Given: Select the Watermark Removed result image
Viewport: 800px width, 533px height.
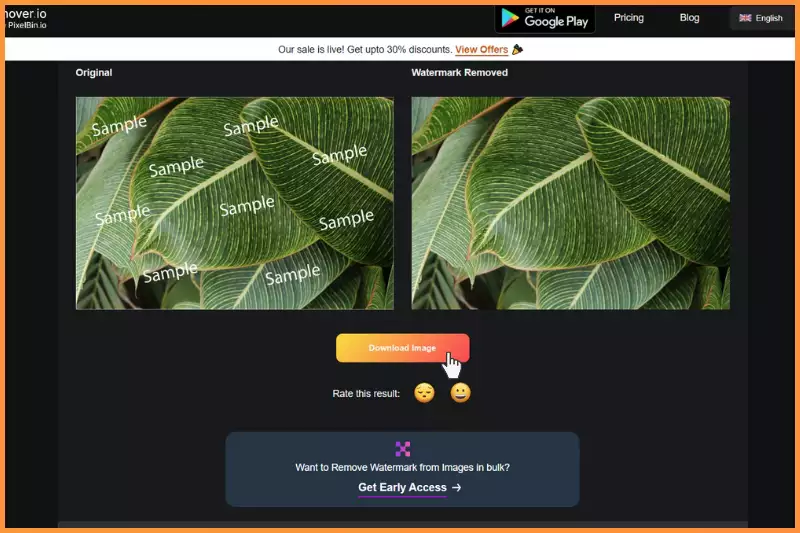Looking at the screenshot, I should click(570, 203).
